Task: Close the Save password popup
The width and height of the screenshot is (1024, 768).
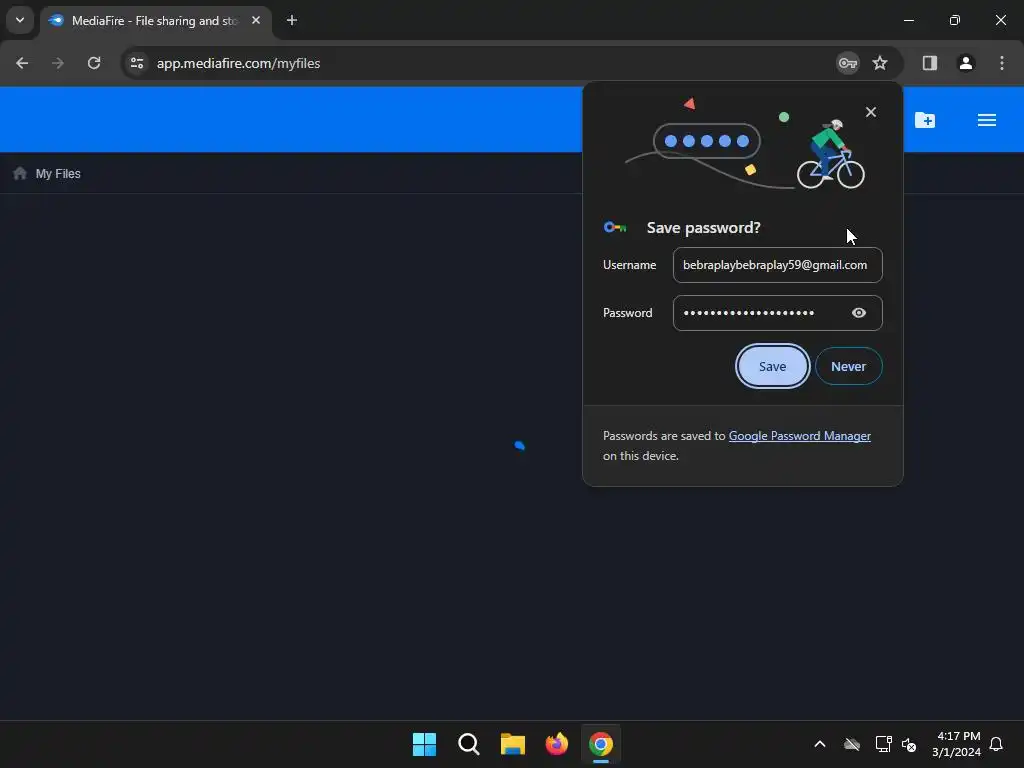Action: click(x=871, y=112)
